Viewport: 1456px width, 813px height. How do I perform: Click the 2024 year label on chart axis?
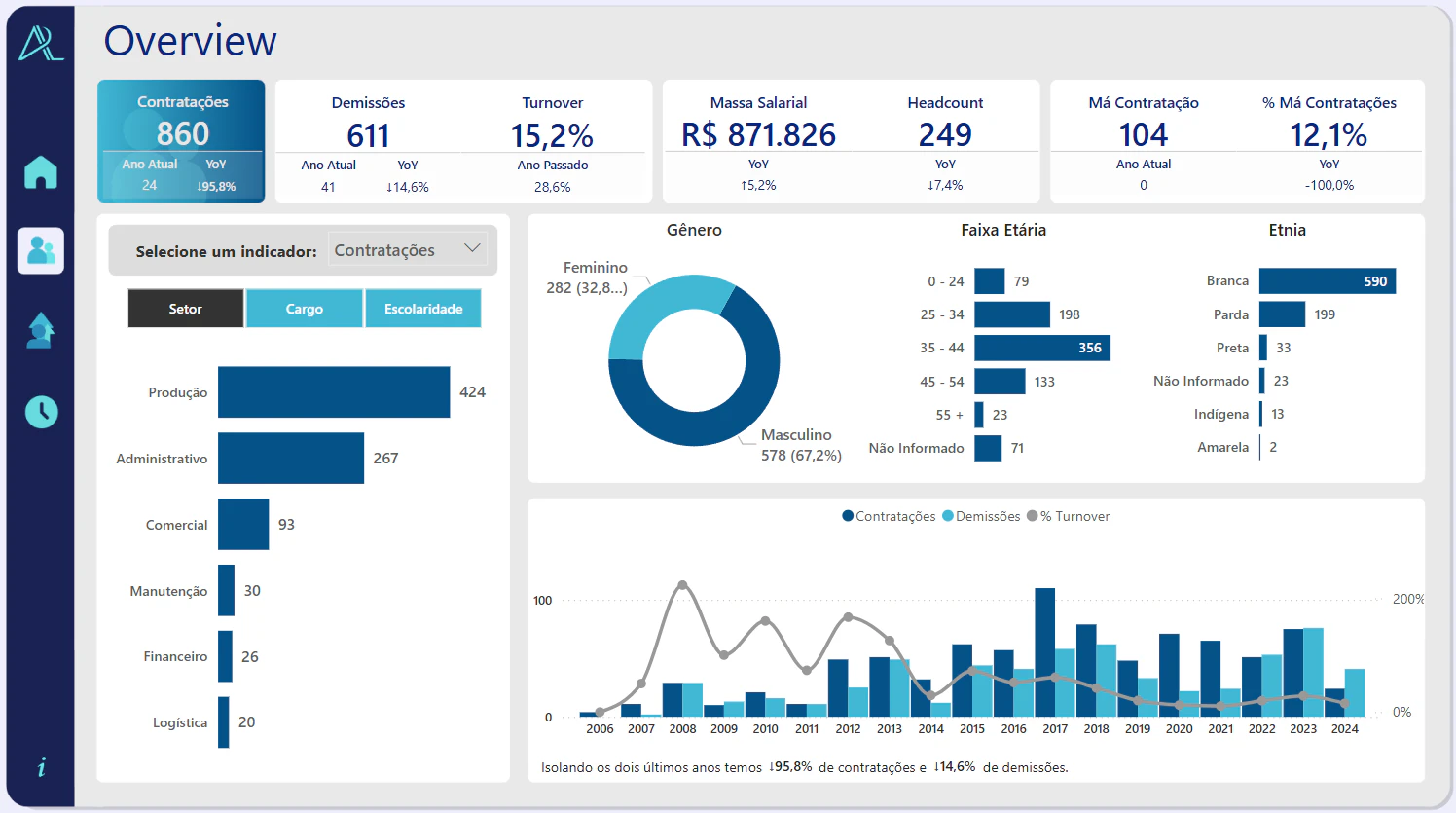(1344, 728)
